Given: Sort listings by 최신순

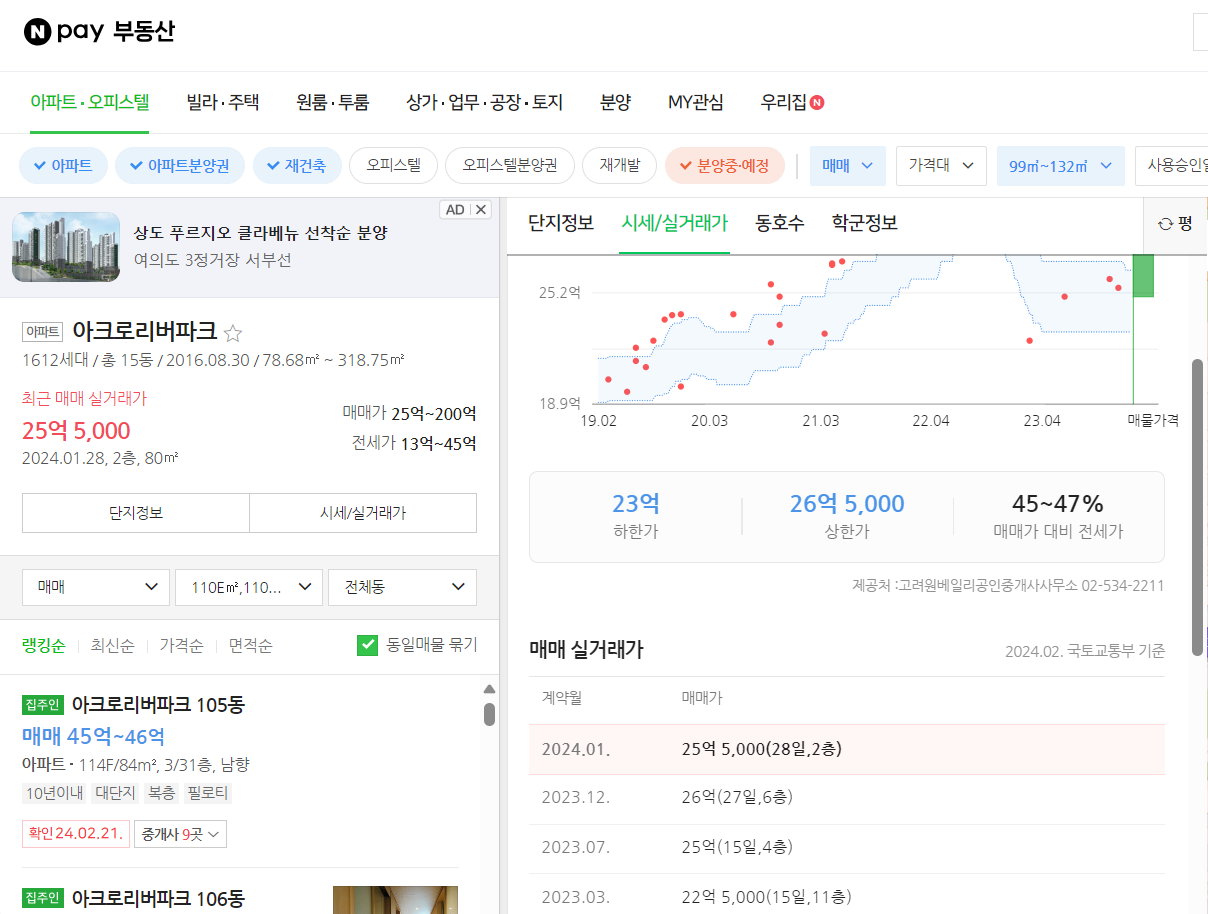Looking at the screenshot, I should (107, 645).
